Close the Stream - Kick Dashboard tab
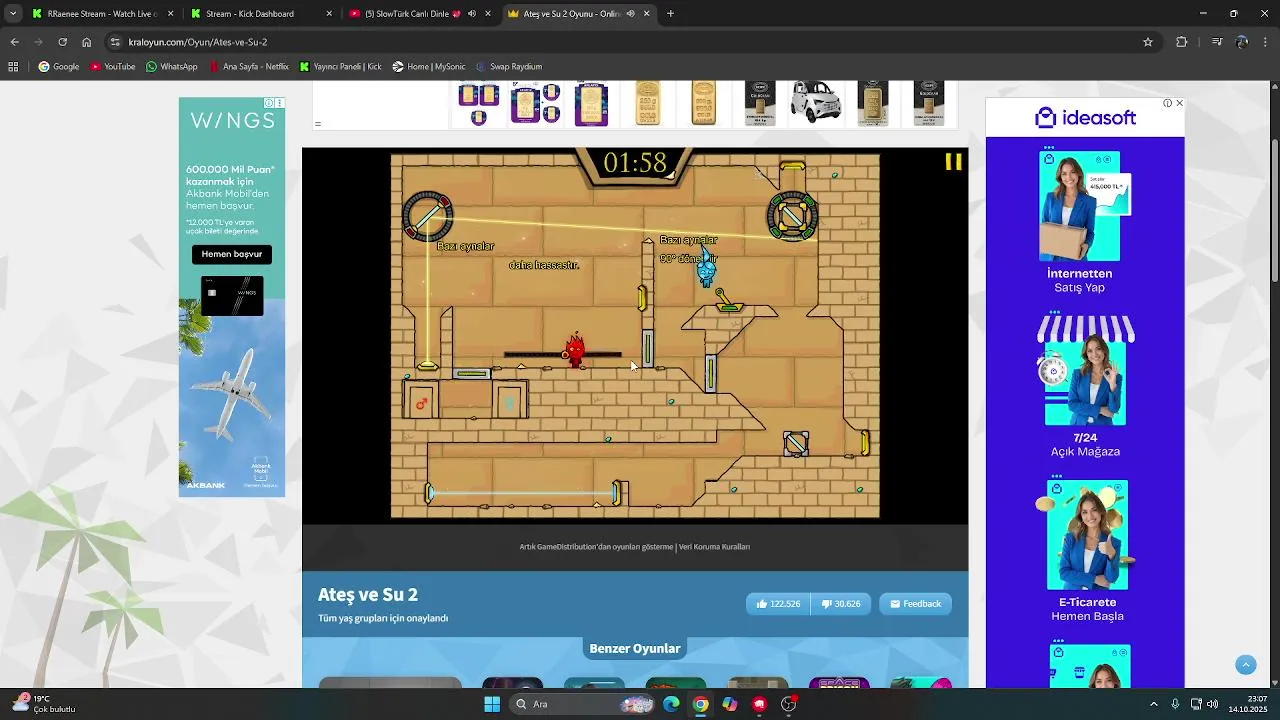1280x720 pixels. 329,14
